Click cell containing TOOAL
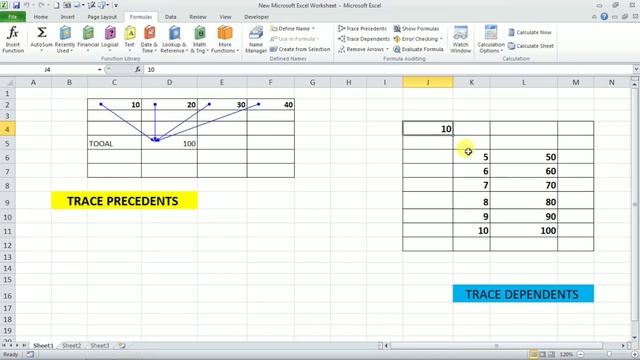This screenshot has width=640, height=360. point(114,143)
